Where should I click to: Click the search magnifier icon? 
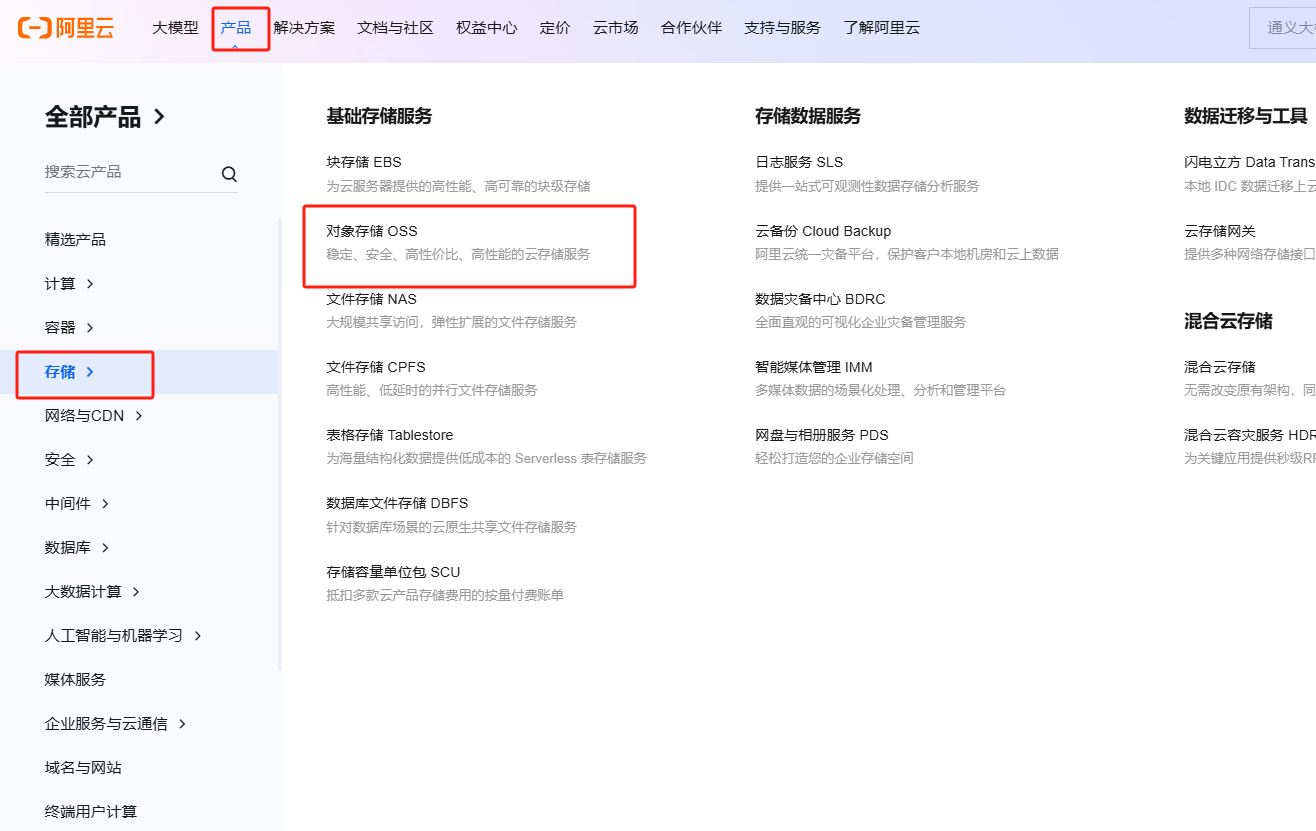[x=229, y=174]
